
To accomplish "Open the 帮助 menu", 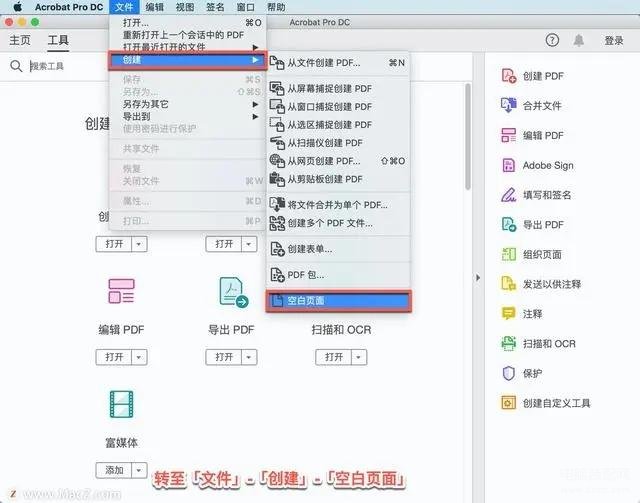I will point(276,7).
